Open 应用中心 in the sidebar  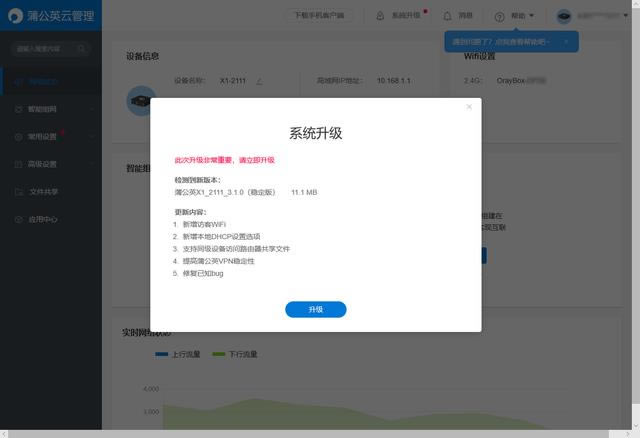tap(44, 219)
